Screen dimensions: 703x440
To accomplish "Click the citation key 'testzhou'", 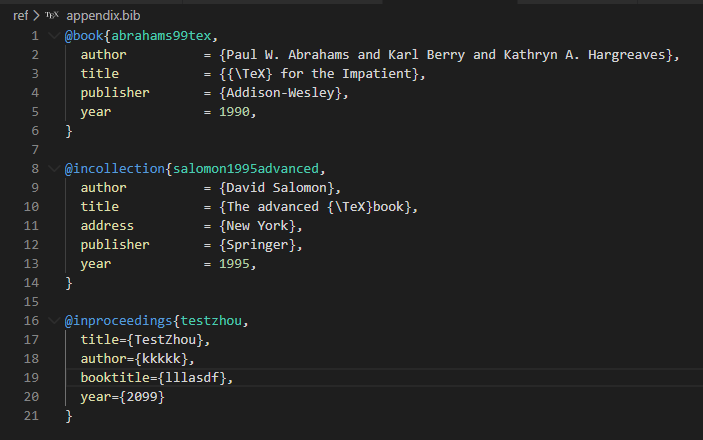I will coord(211,321).
